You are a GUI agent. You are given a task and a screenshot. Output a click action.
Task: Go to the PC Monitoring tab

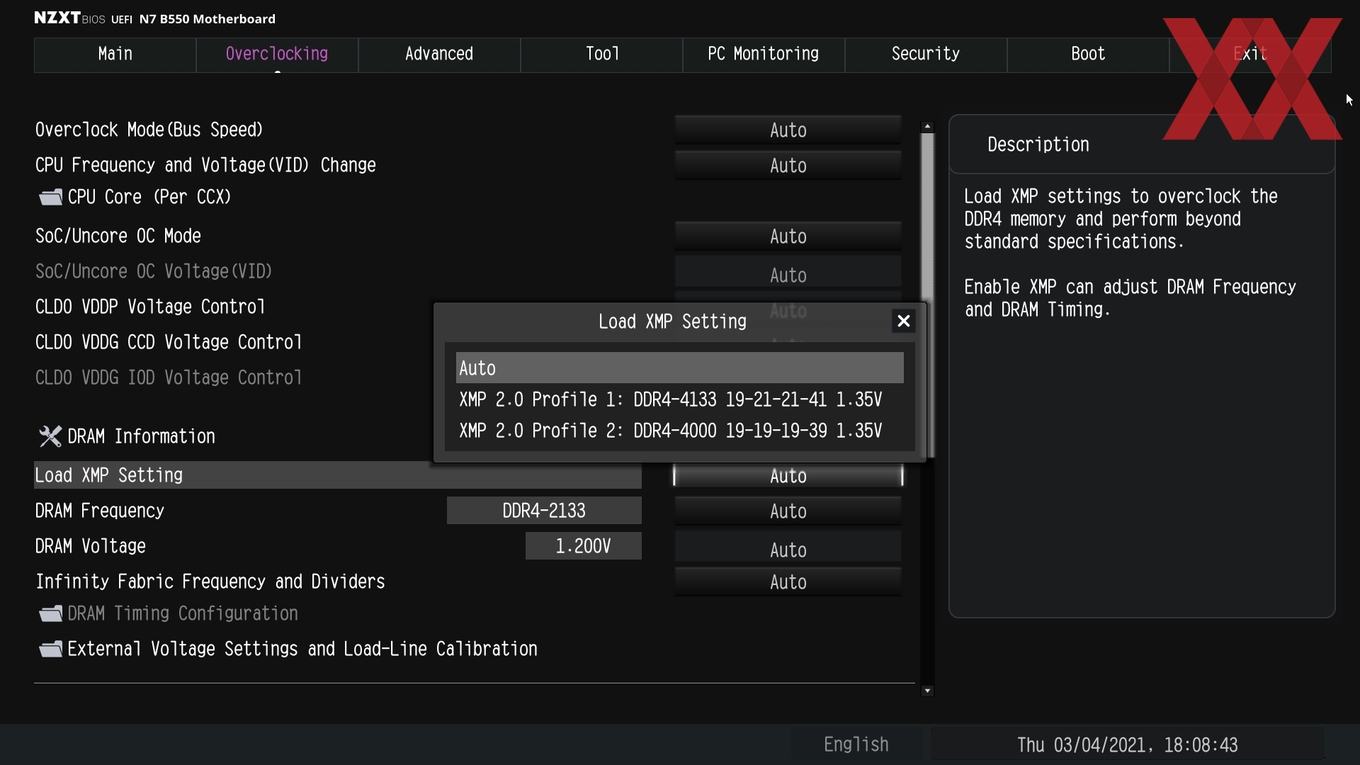[763, 54]
